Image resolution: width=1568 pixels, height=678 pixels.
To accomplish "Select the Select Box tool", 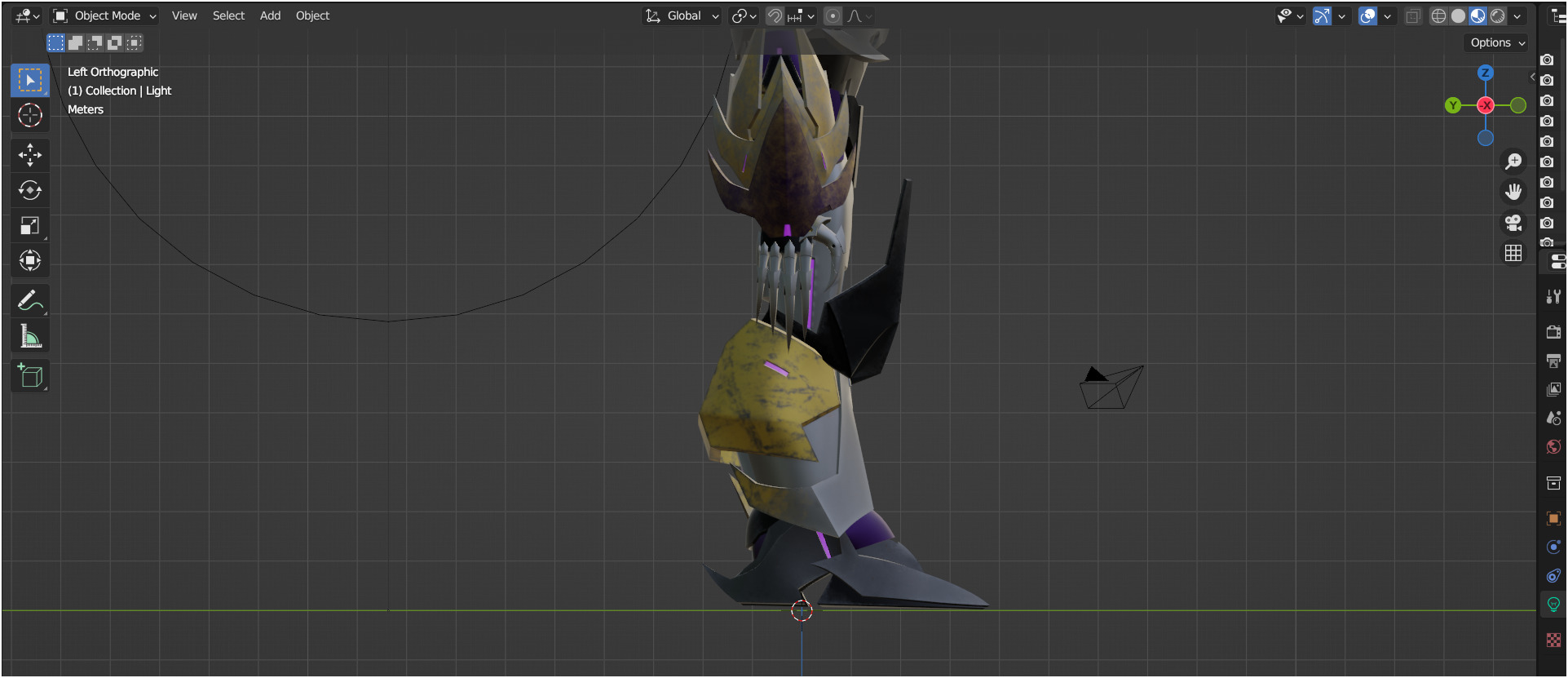I will coord(30,80).
